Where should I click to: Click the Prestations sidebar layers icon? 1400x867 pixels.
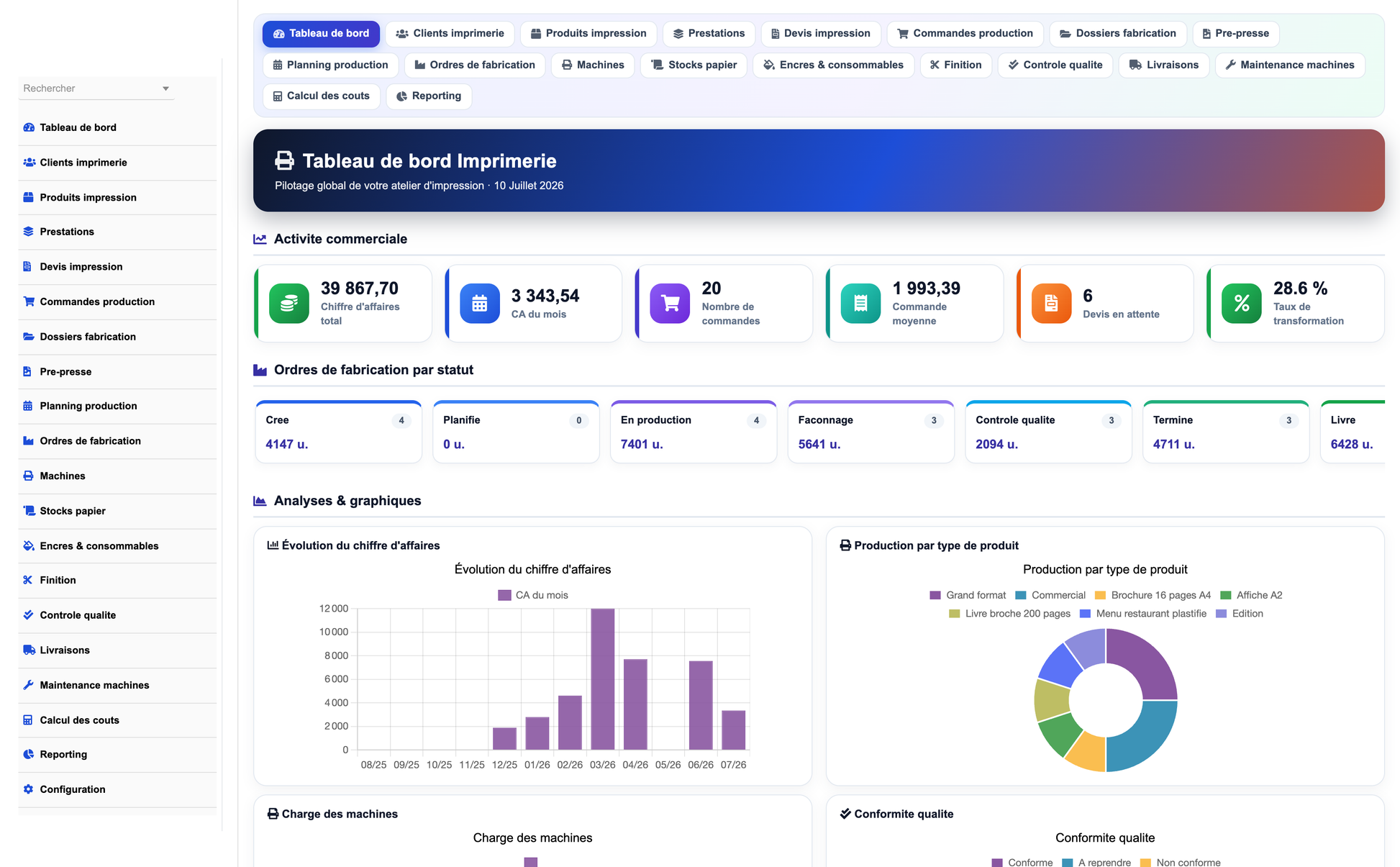[x=29, y=232]
